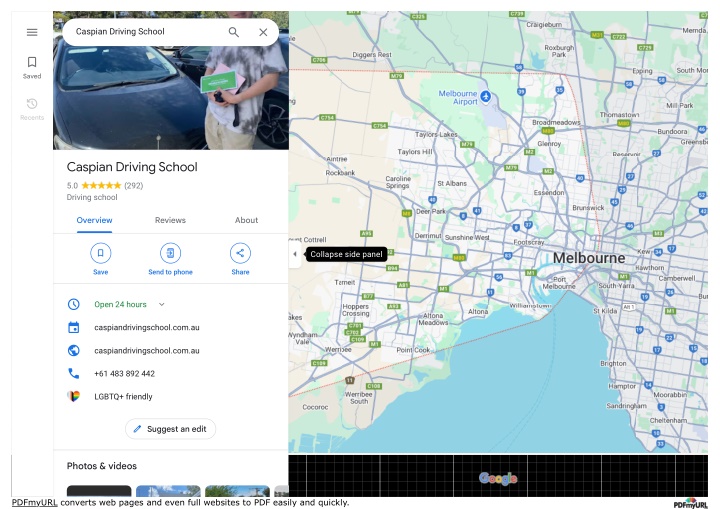
Task: Open the driving school header photo
Action: [171, 97]
